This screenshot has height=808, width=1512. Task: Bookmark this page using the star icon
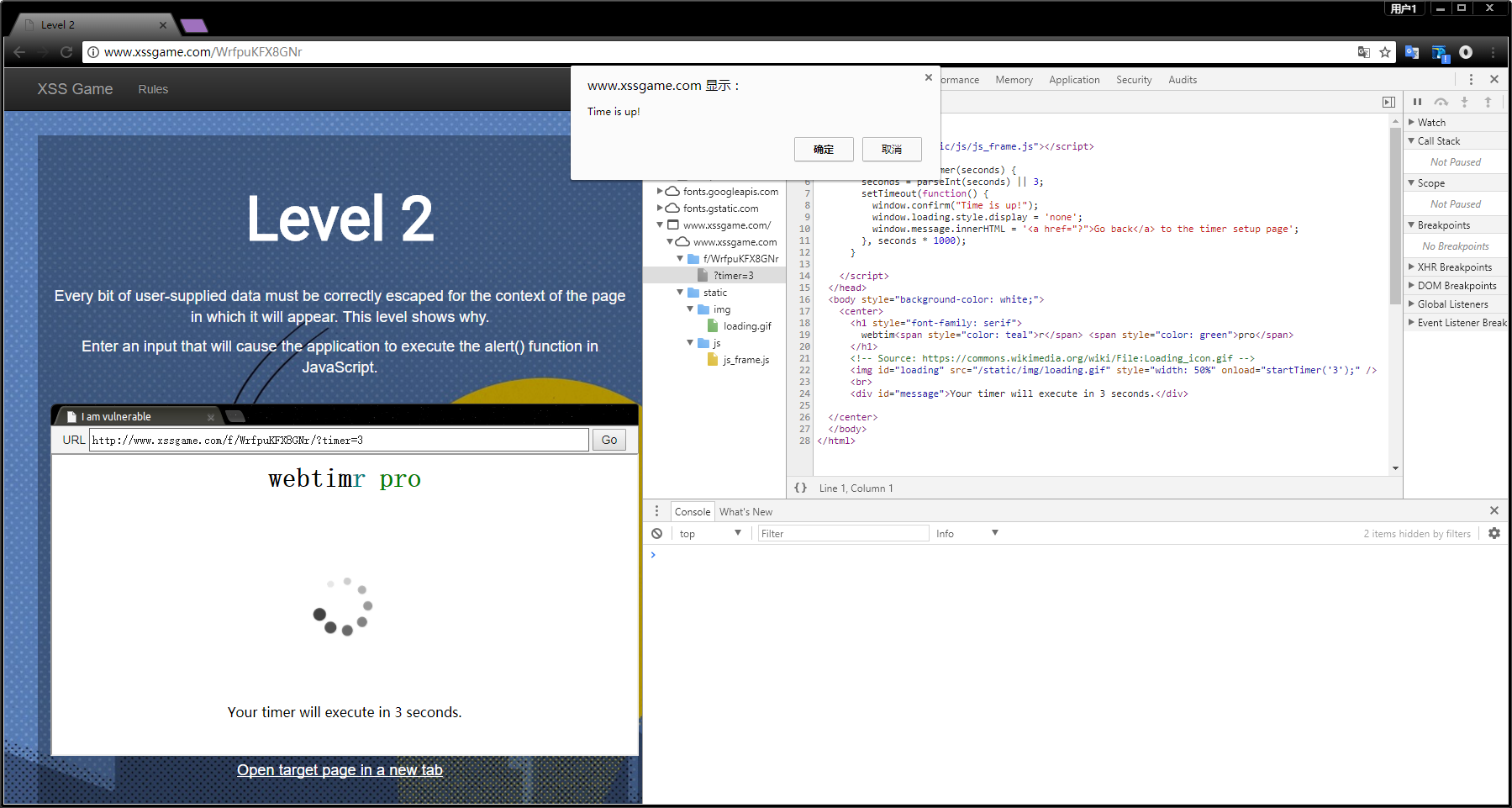(1384, 52)
